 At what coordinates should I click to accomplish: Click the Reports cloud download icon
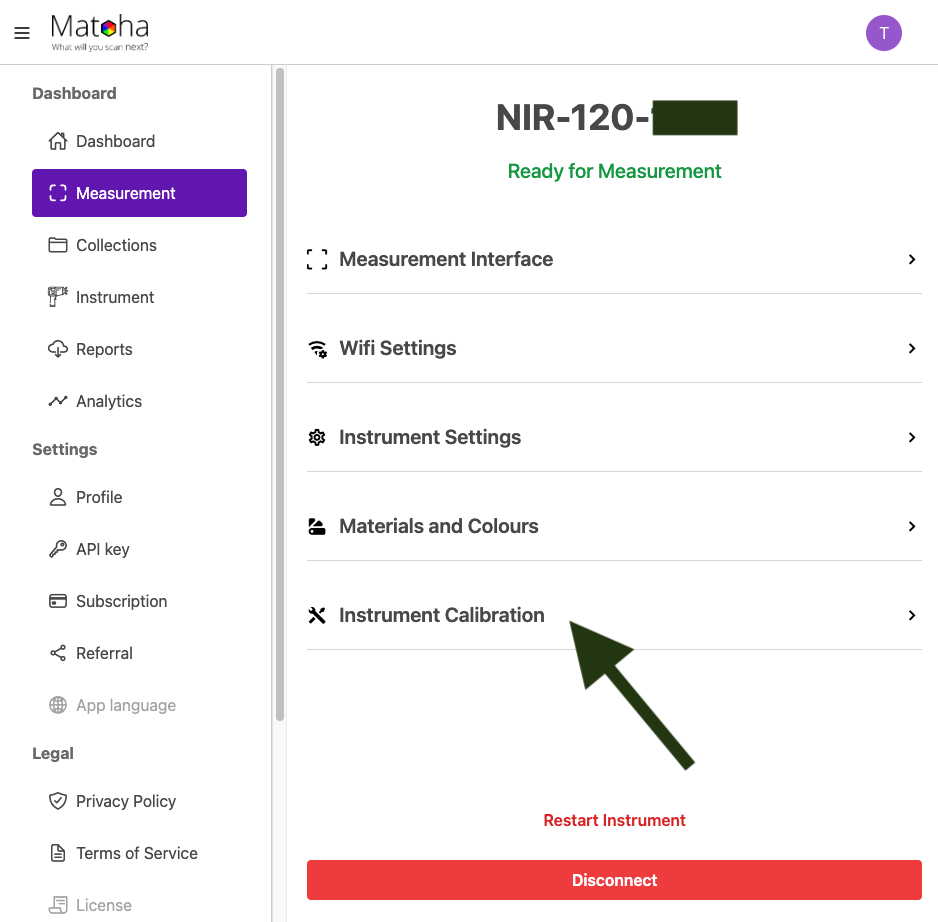click(x=58, y=349)
